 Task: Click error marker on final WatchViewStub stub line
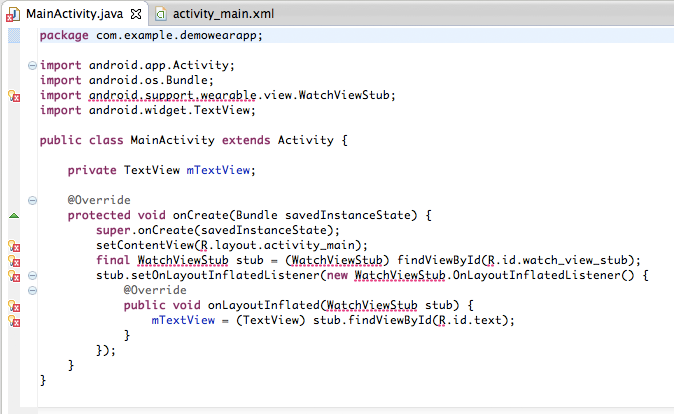[14, 261]
